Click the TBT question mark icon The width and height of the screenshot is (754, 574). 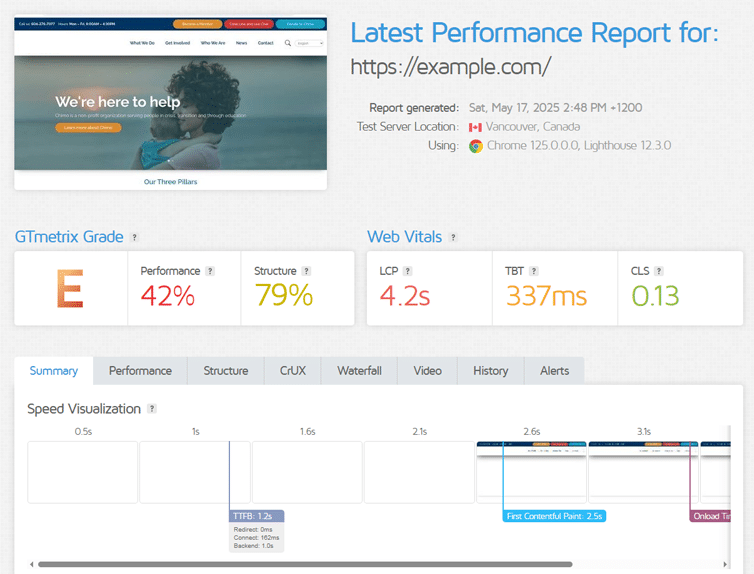click(x=534, y=271)
